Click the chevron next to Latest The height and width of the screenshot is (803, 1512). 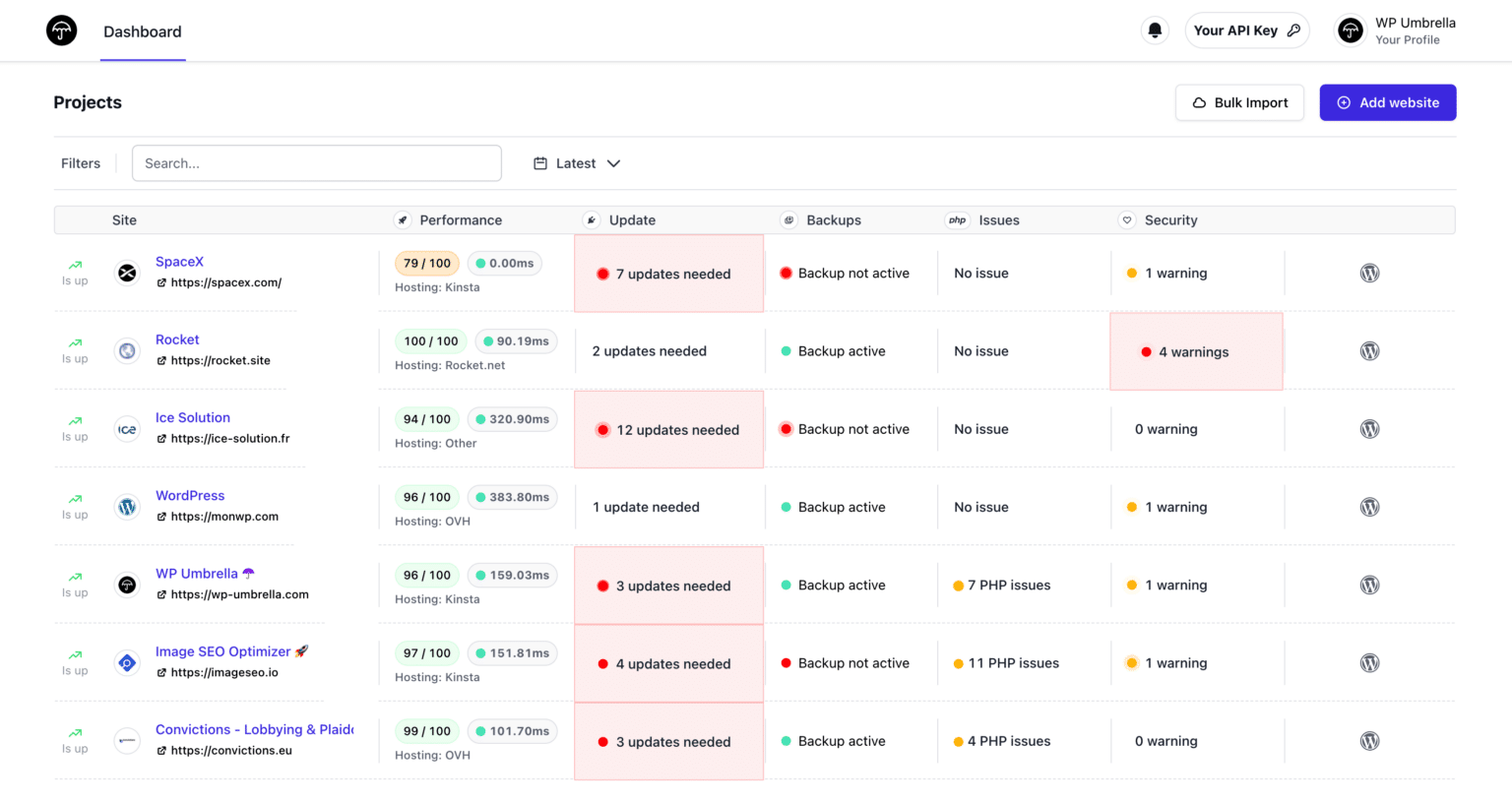(613, 163)
